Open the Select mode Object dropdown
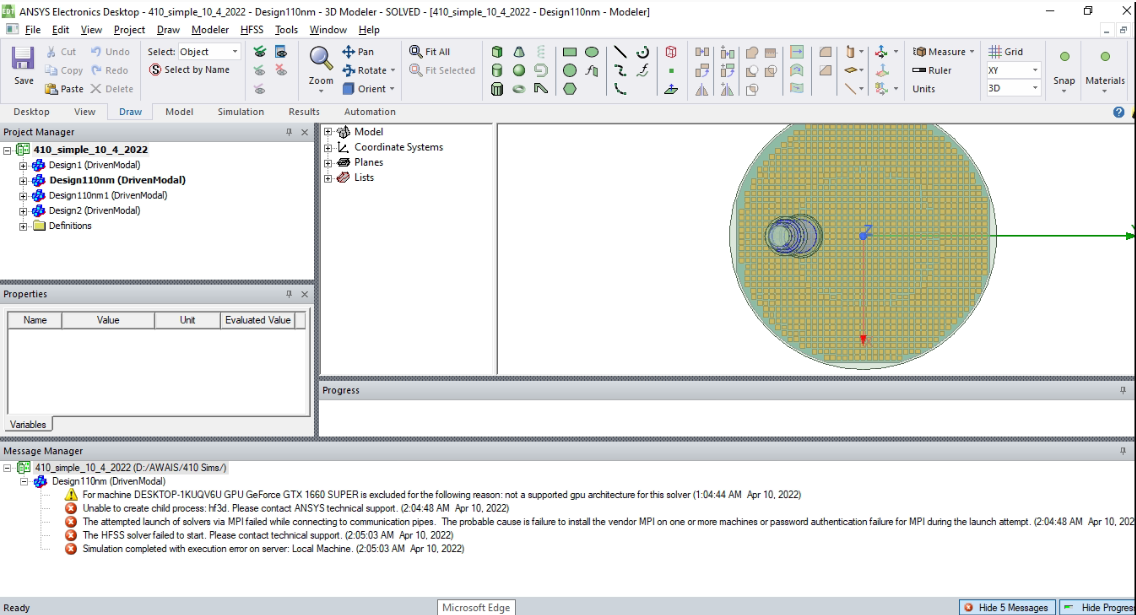 pyautogui.click(x=208, y=52)
